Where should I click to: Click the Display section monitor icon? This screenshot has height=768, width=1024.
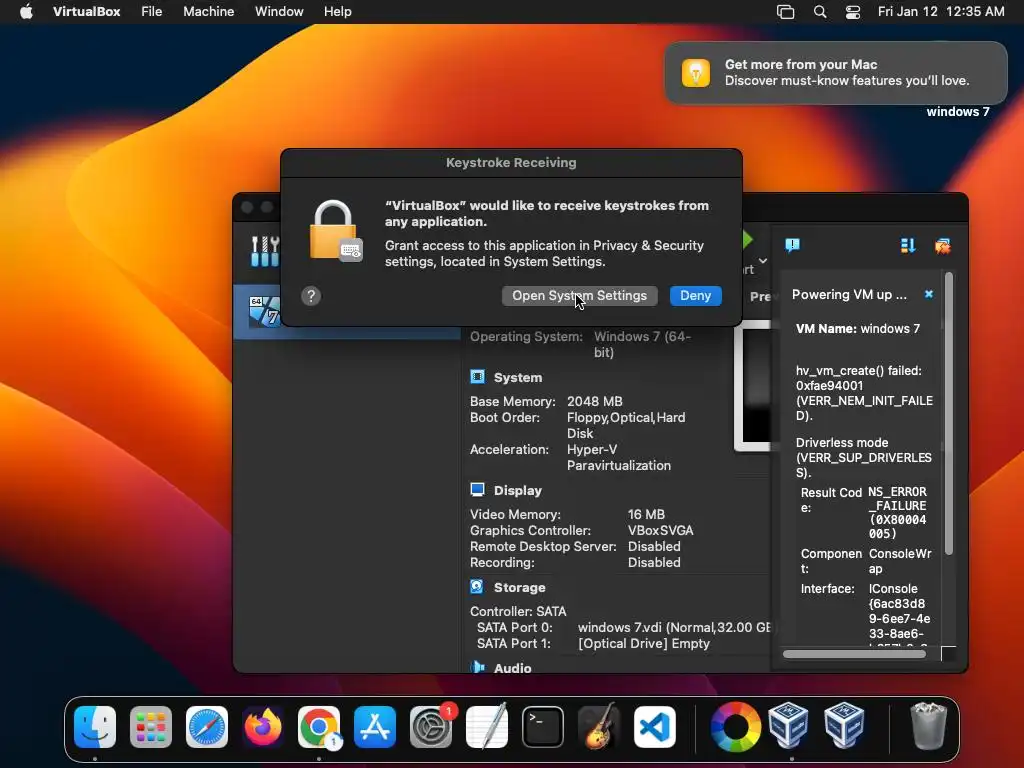[477, 490]
